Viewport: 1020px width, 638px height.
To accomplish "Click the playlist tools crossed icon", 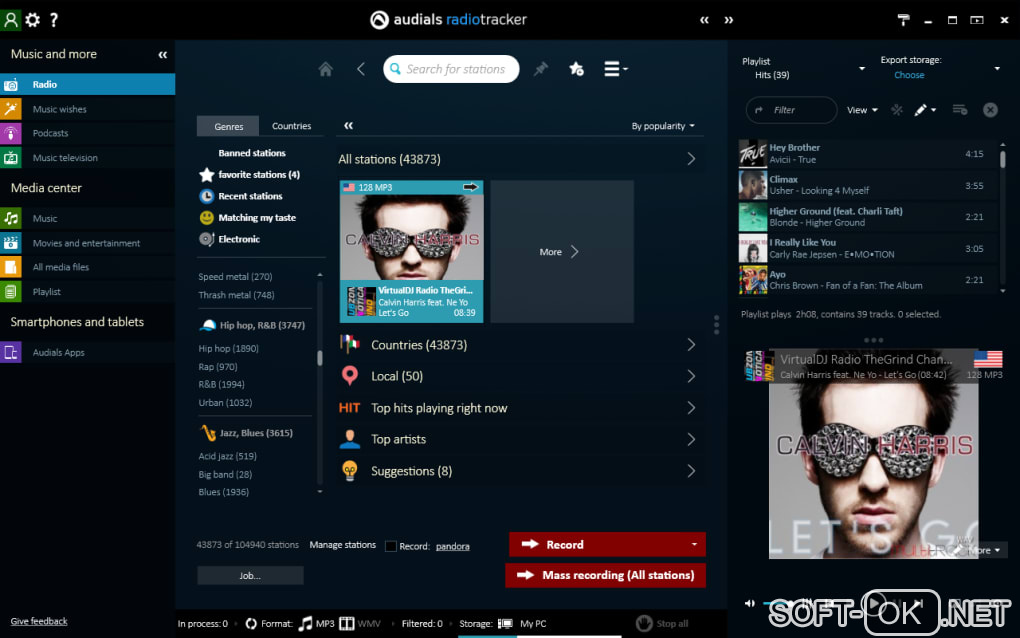I will click(x=897, y=110).
